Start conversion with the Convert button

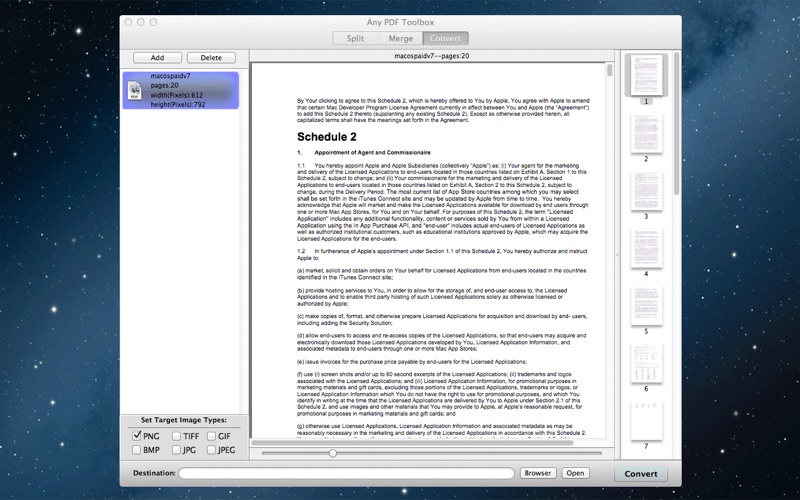(641, 473)
